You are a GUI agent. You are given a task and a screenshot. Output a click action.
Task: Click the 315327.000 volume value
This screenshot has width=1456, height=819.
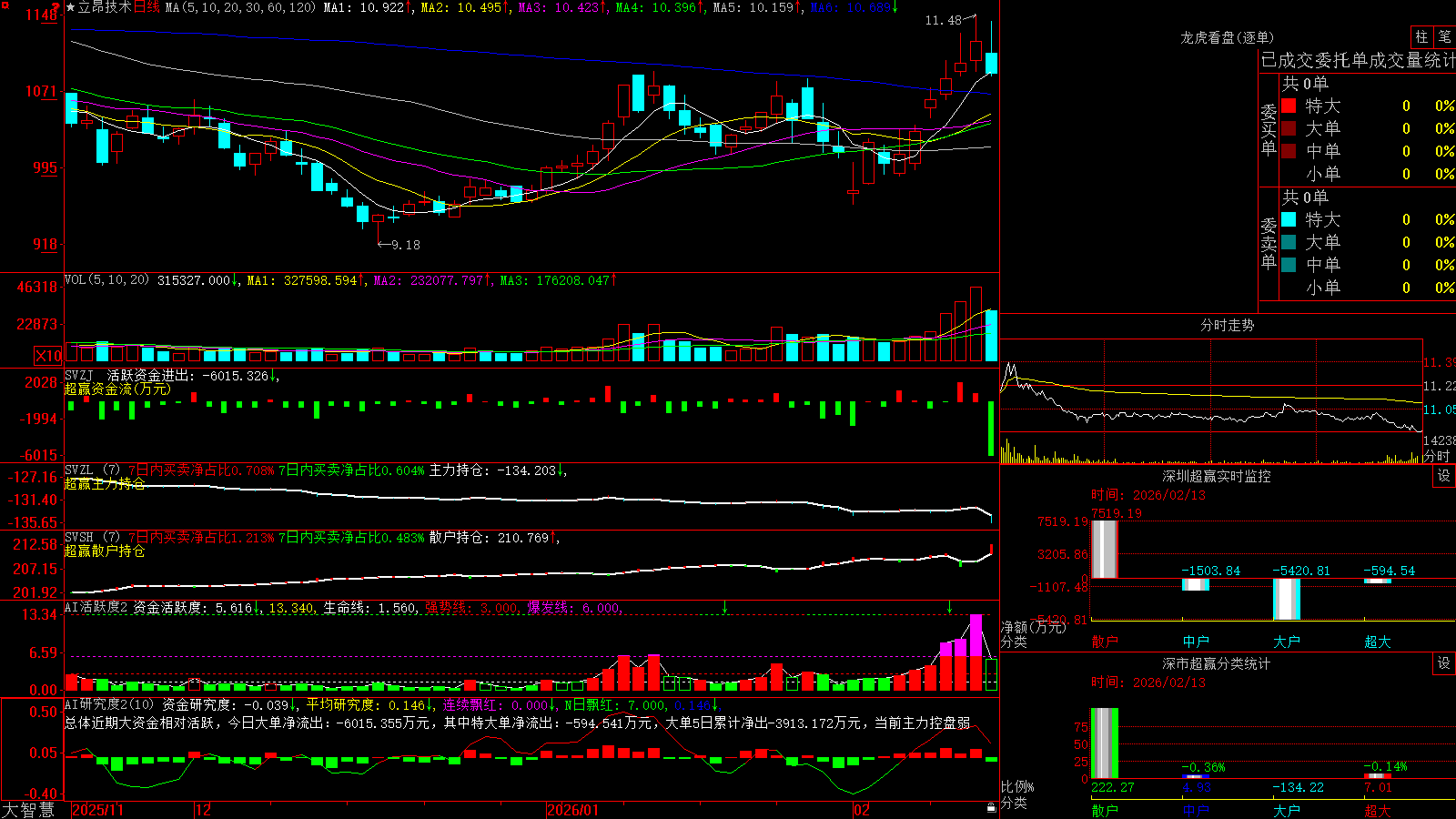pos(194,280)
